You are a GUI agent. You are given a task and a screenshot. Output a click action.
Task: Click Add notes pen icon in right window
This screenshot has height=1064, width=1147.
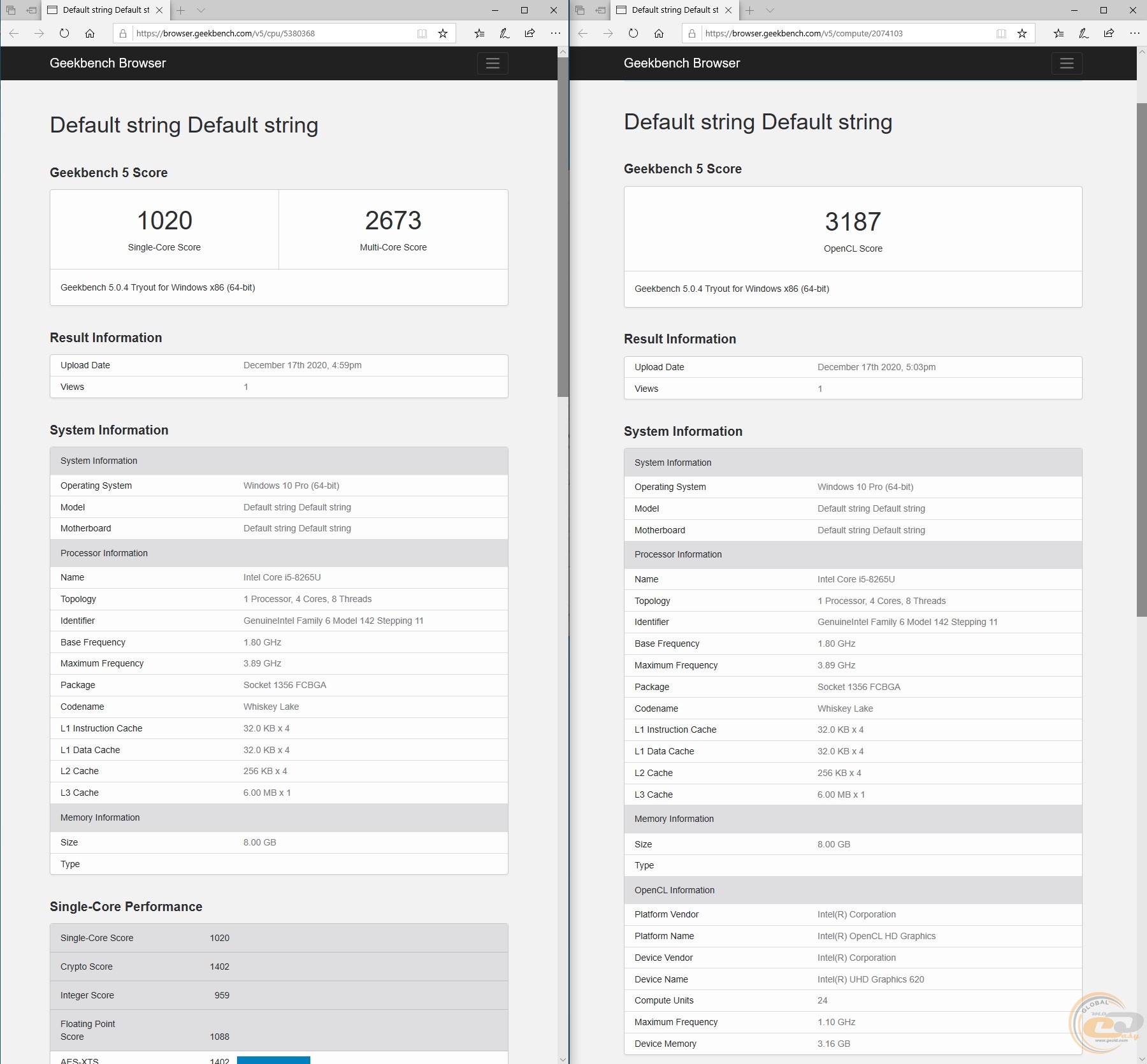[x=1083, y=33]
